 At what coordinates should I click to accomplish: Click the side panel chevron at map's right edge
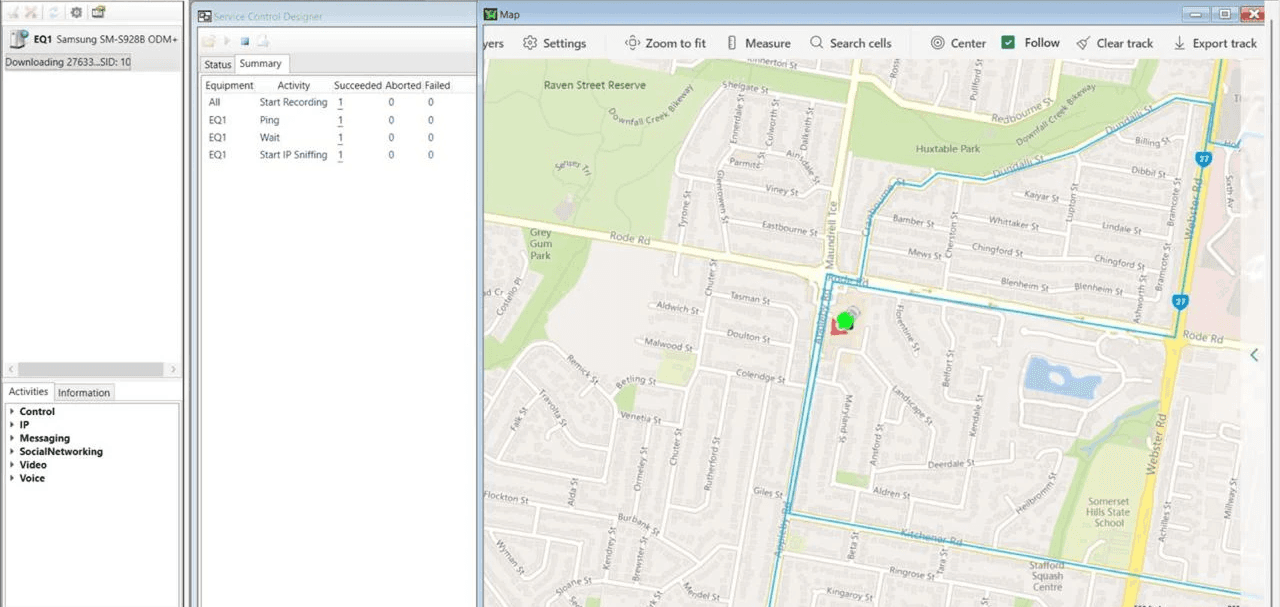tap(1254, 355)
